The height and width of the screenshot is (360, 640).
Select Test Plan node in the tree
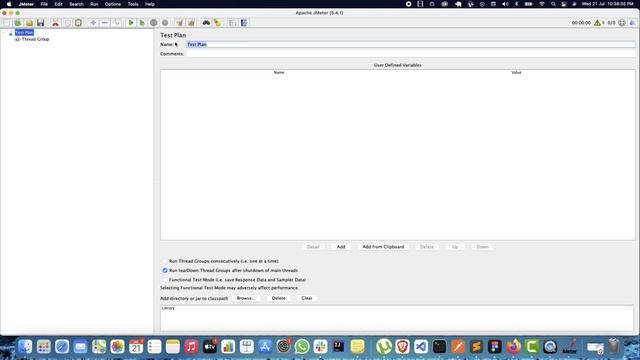pyautogui.click(x=24, y=32)
